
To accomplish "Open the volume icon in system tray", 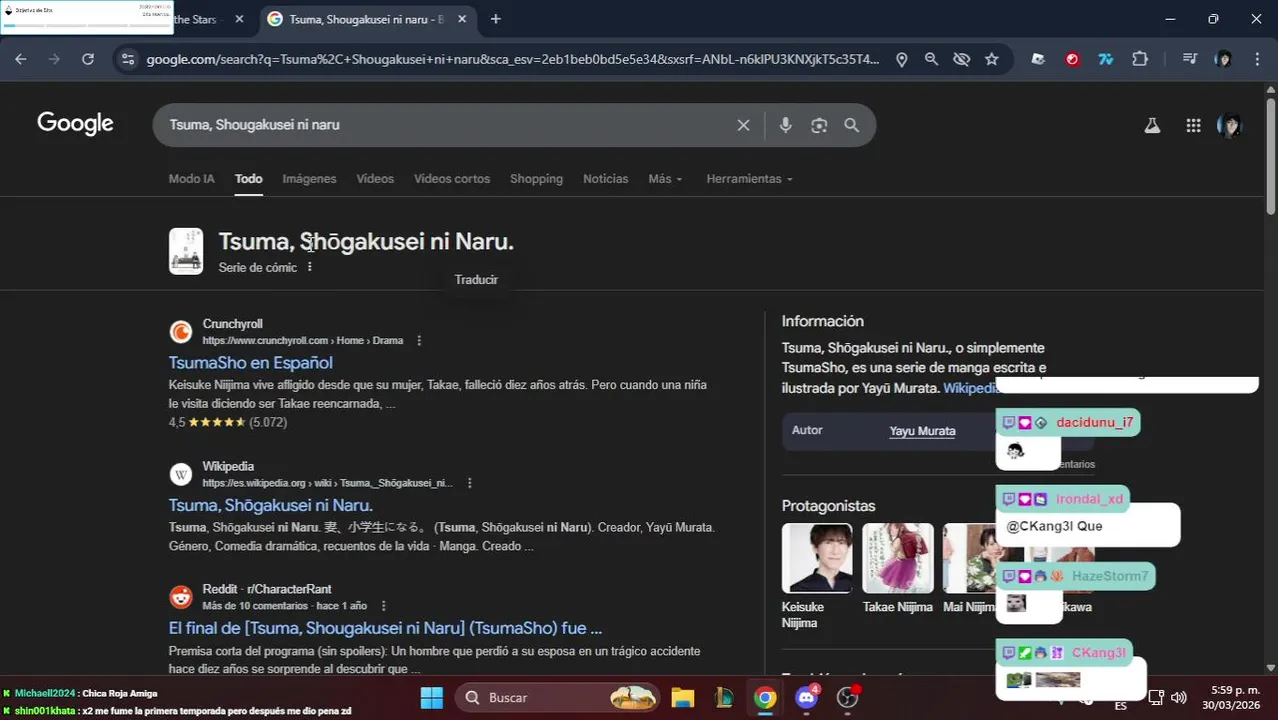I will [x=1178, y=697].
